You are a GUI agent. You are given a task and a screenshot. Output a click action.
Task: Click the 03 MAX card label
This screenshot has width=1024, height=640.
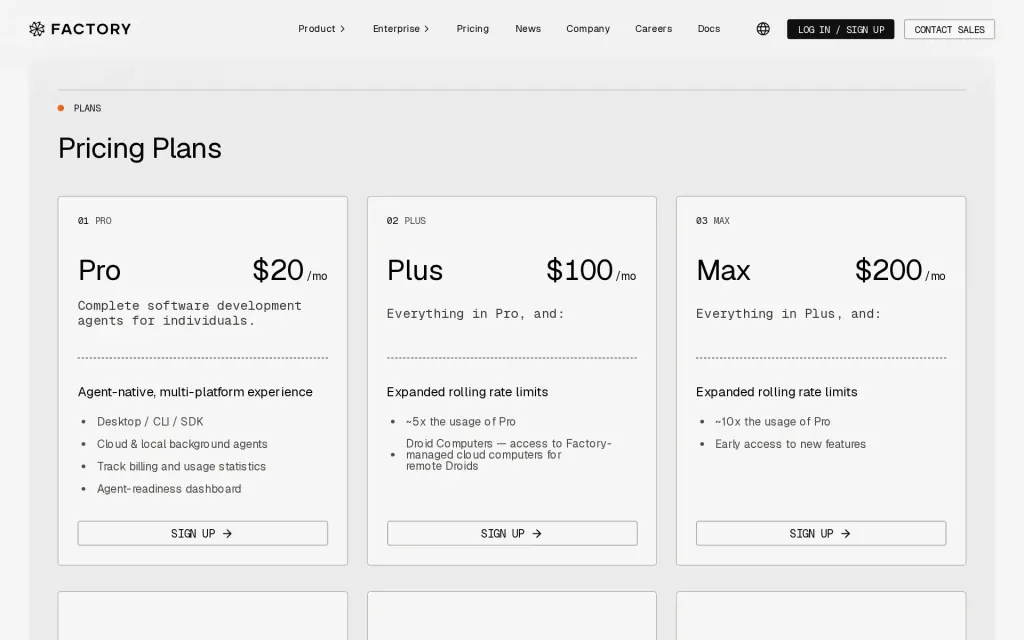pyautogui.click(x=712, y=221)
